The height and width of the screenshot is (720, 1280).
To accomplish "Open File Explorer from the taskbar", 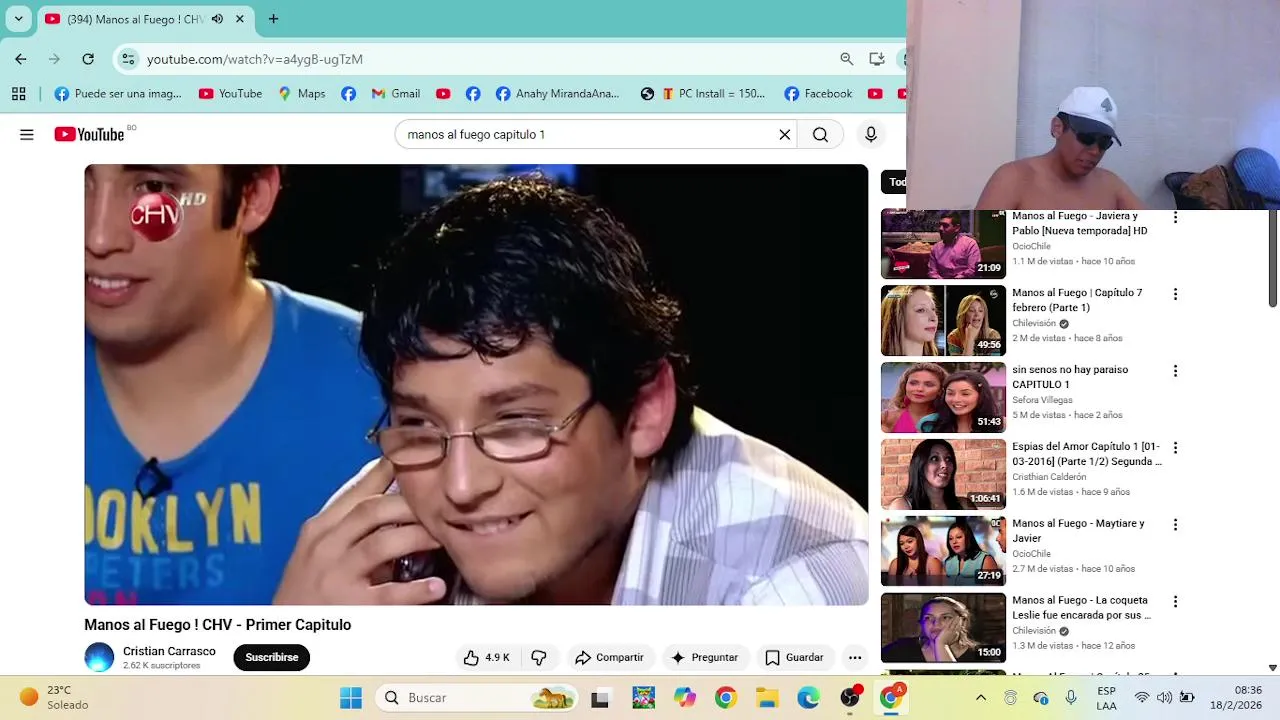I will coord(767,698).
